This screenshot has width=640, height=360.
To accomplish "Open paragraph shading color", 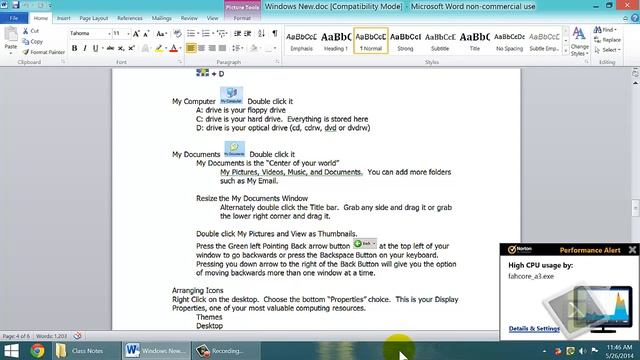I will coord(254,48).
